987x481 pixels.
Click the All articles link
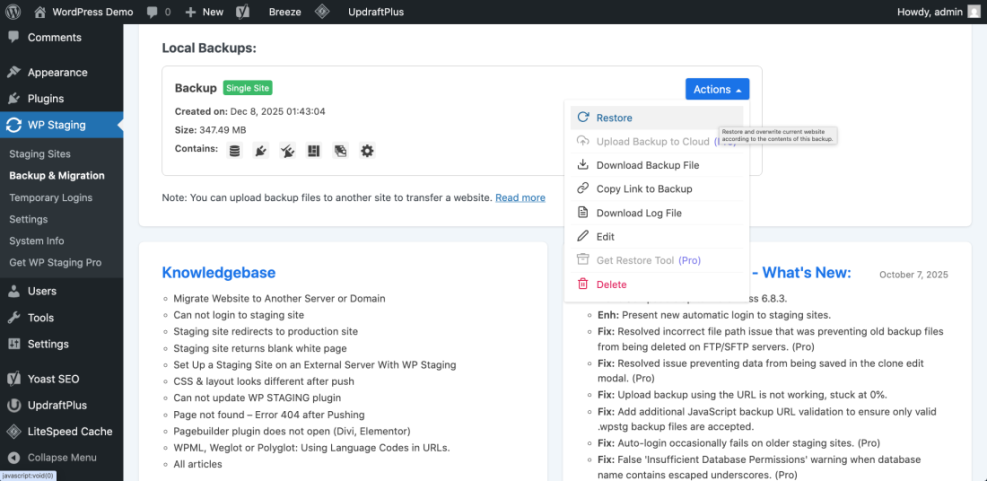click(198, 464)
